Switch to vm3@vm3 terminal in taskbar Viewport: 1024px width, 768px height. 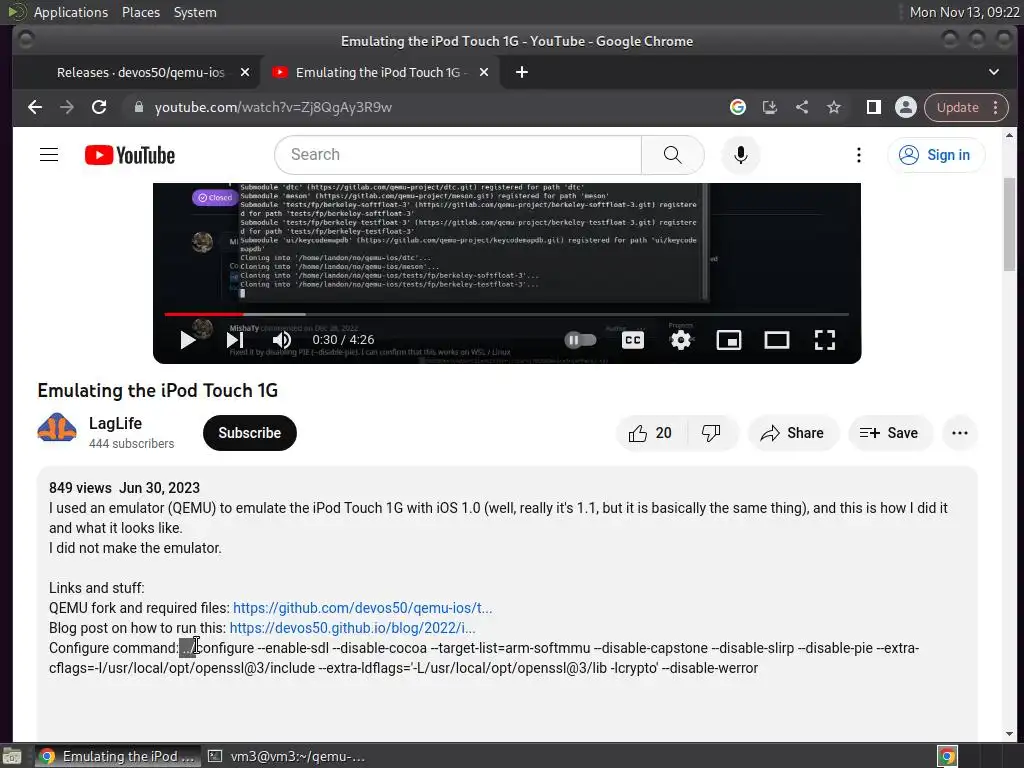[x=287, y=756]
